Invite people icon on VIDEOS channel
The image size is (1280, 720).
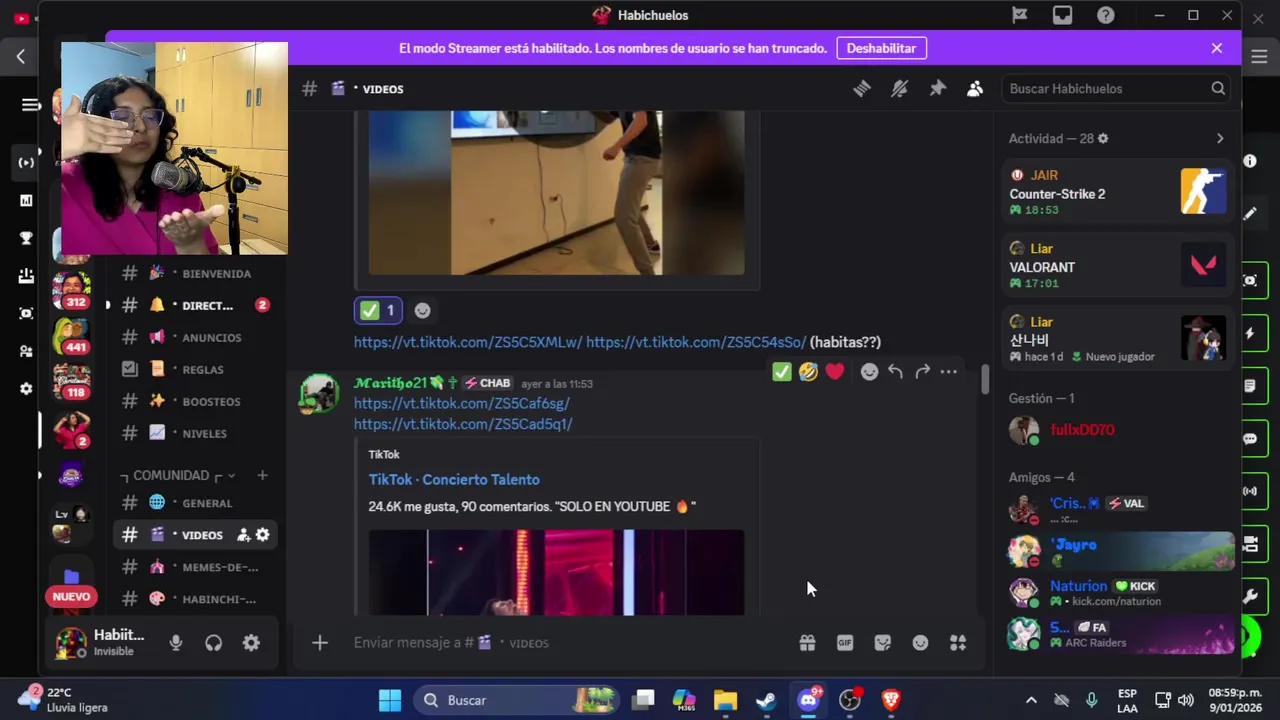pos(243,535)
